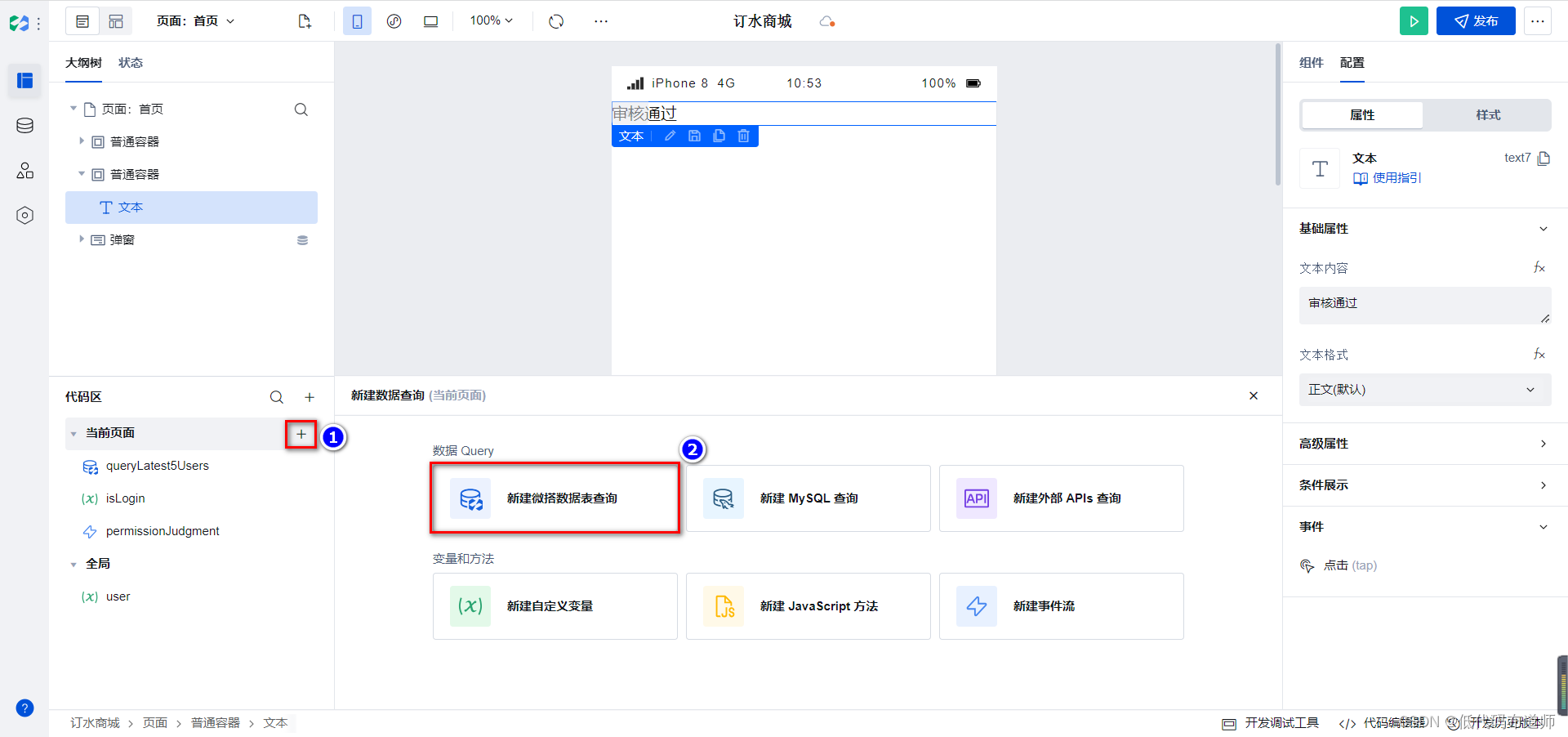Viewport: 1568px width, 737px height.
Task: Click the green preview run button
Action: [x=1414, y=21]
